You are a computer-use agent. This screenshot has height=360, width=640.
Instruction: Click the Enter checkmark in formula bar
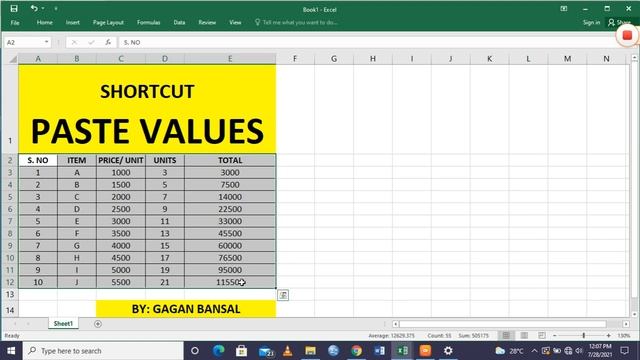pos(91,42)
